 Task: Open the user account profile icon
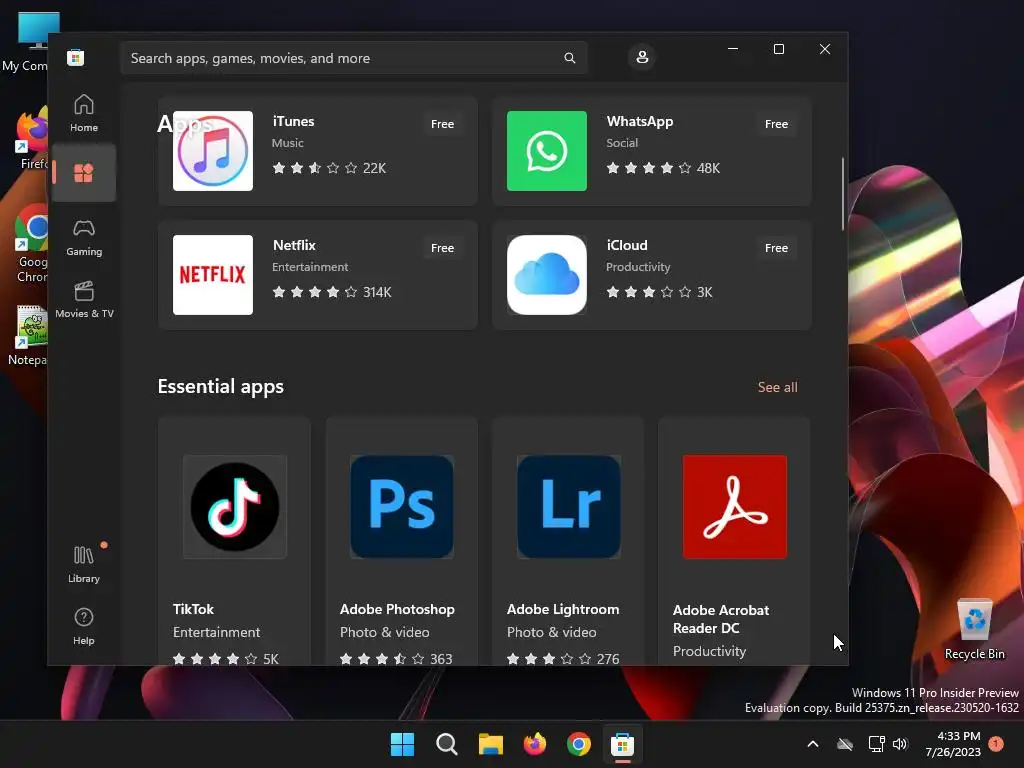click(642, 57)
